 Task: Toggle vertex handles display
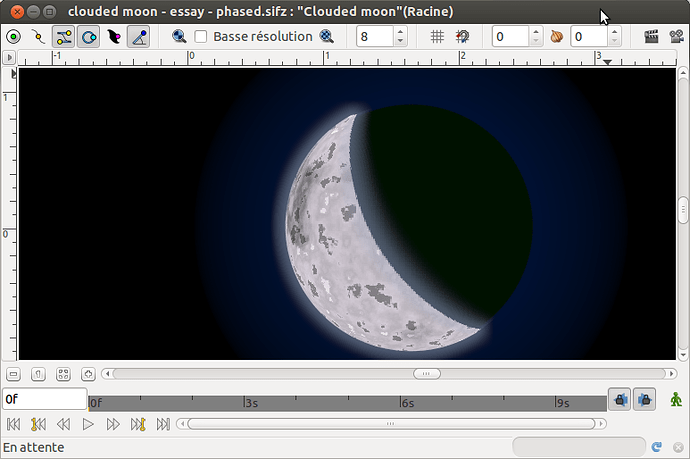click(x=39, y=37)
